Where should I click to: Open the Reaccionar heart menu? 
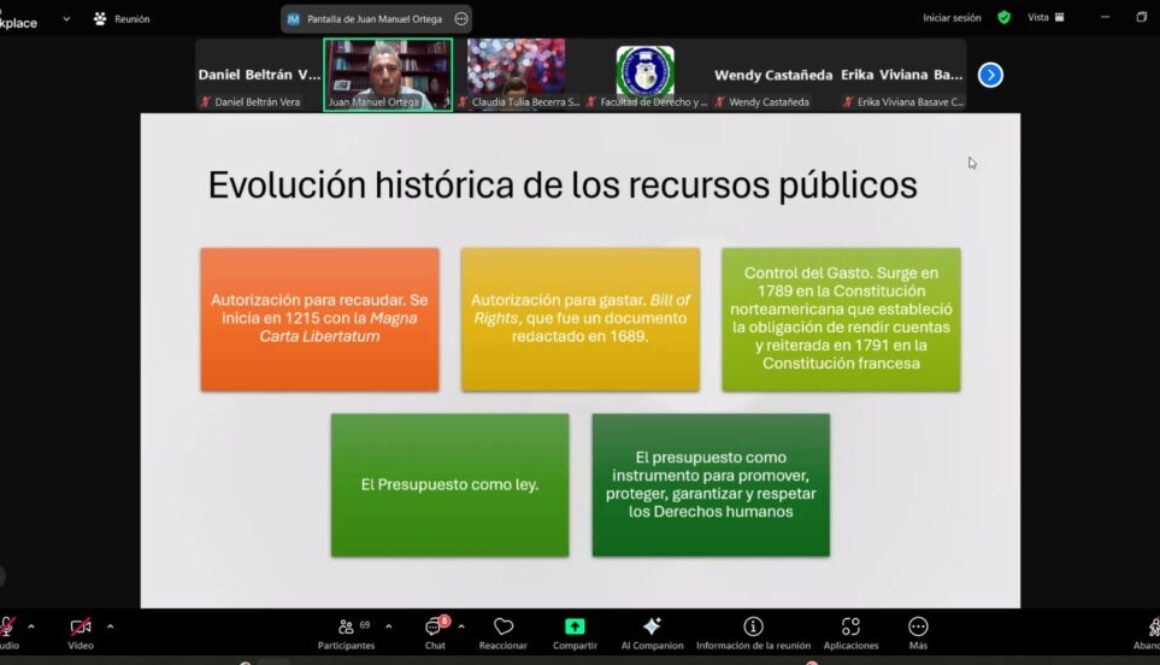point(503,633)
